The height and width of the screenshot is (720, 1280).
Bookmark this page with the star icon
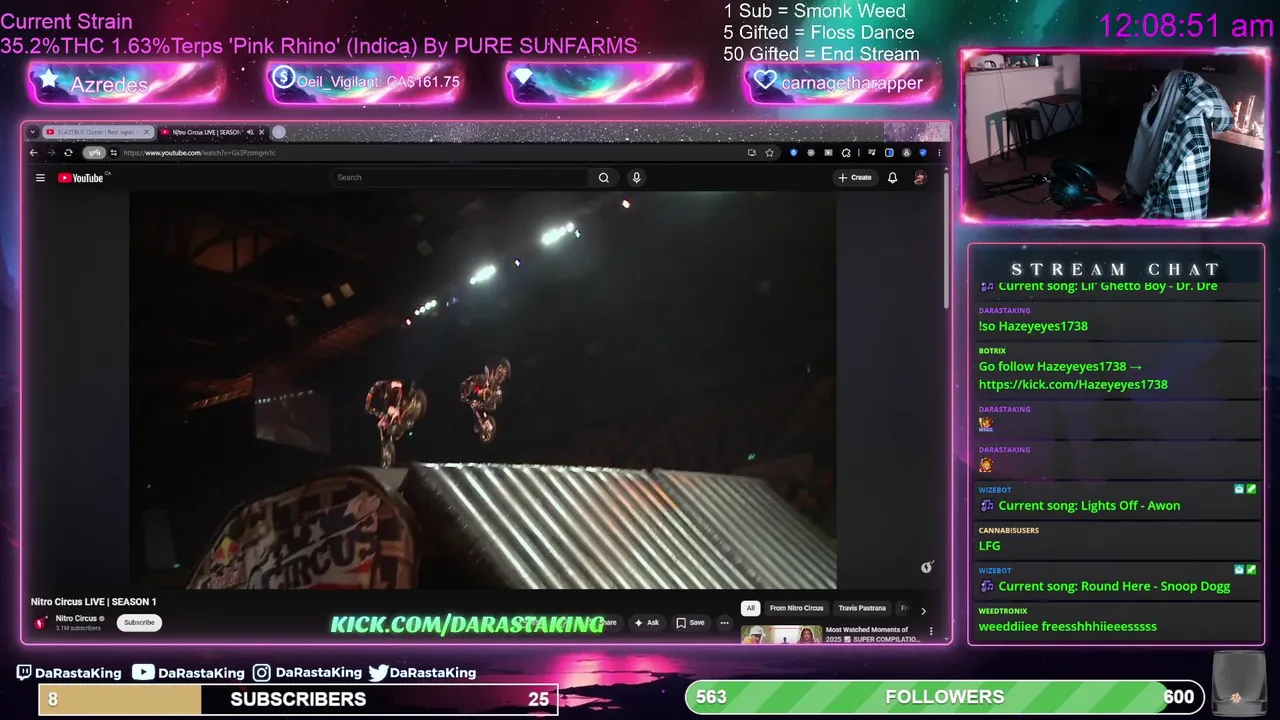769,153
